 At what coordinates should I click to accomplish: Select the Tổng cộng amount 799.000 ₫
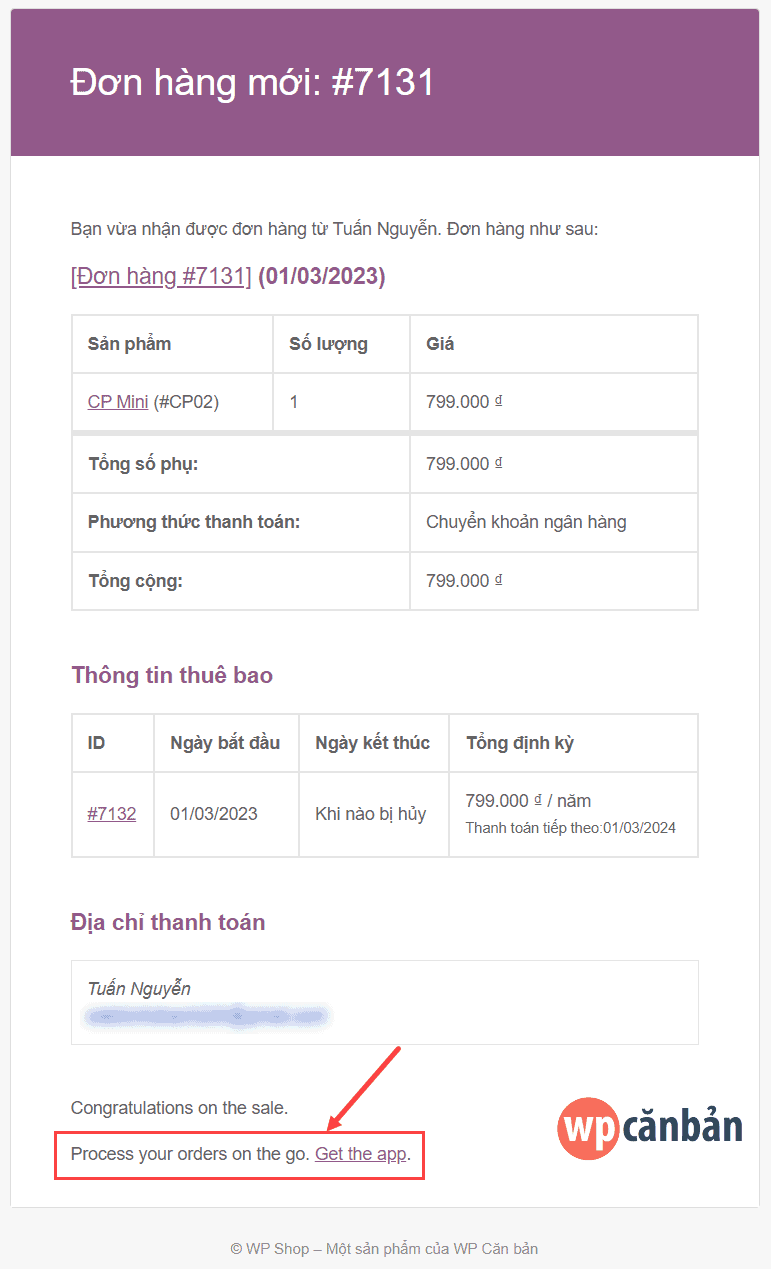(x=464, y=581)
